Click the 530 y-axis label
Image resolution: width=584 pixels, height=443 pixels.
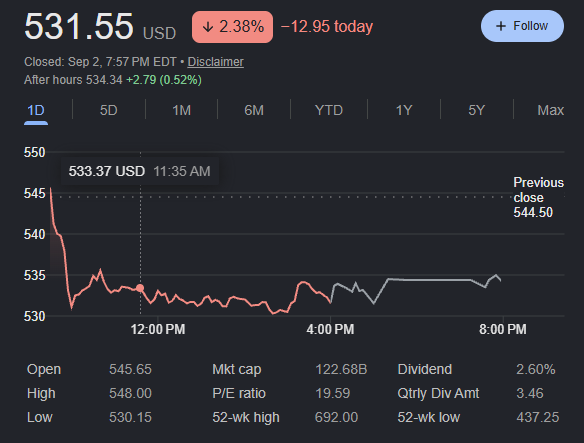coord(34,316)
